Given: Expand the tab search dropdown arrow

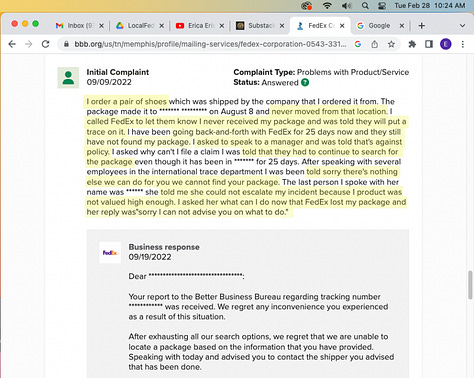Looking at the screenshot, I should pos(462,26).
